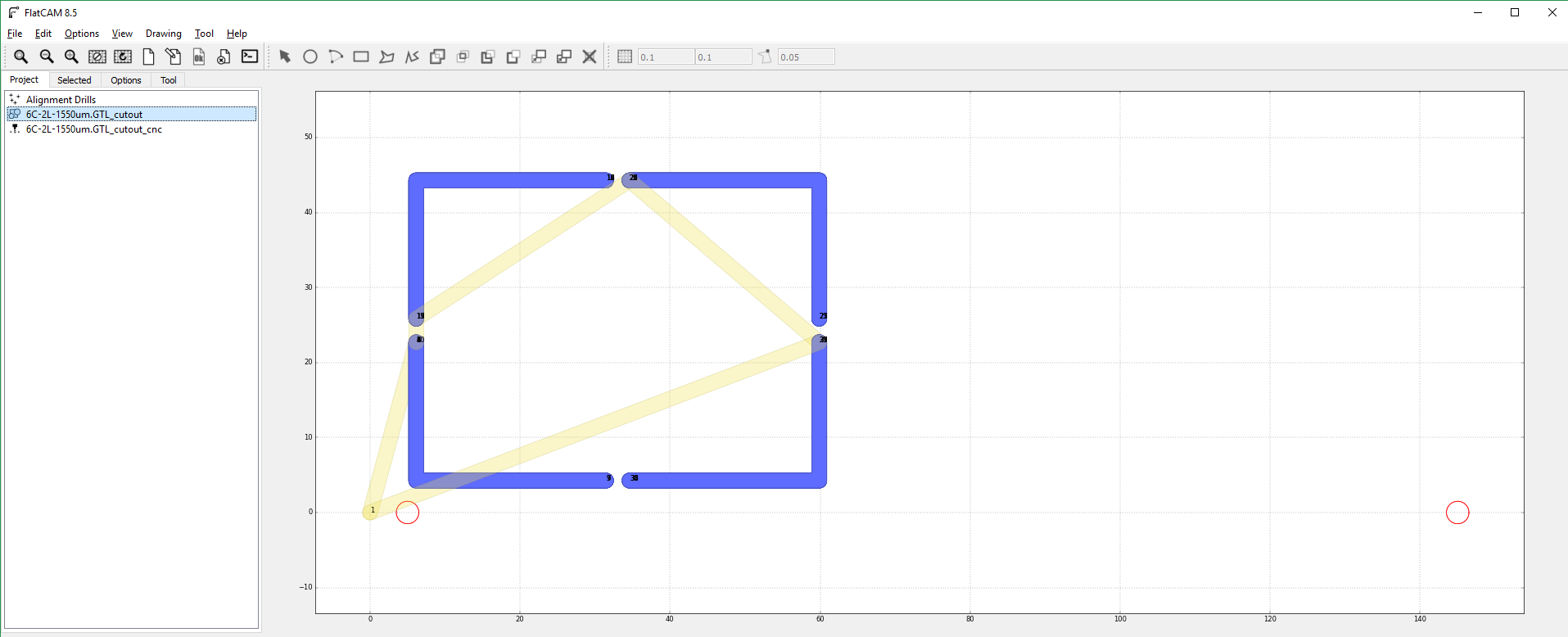The height and width of the screenshot is (637, 1568).
Task: Click the Zoom Fit magnifier icon
Action: (x=21, y=56)
